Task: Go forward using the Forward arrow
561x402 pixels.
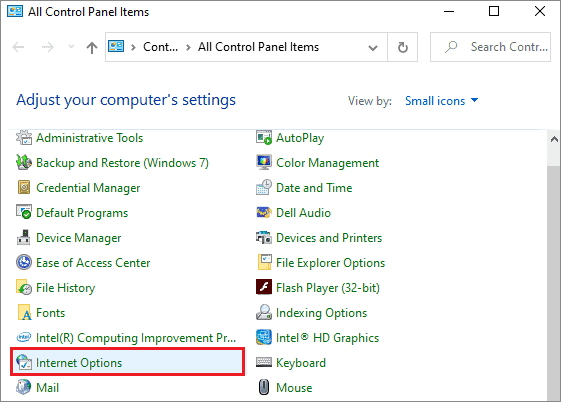Action: click(x=47, y=47)
